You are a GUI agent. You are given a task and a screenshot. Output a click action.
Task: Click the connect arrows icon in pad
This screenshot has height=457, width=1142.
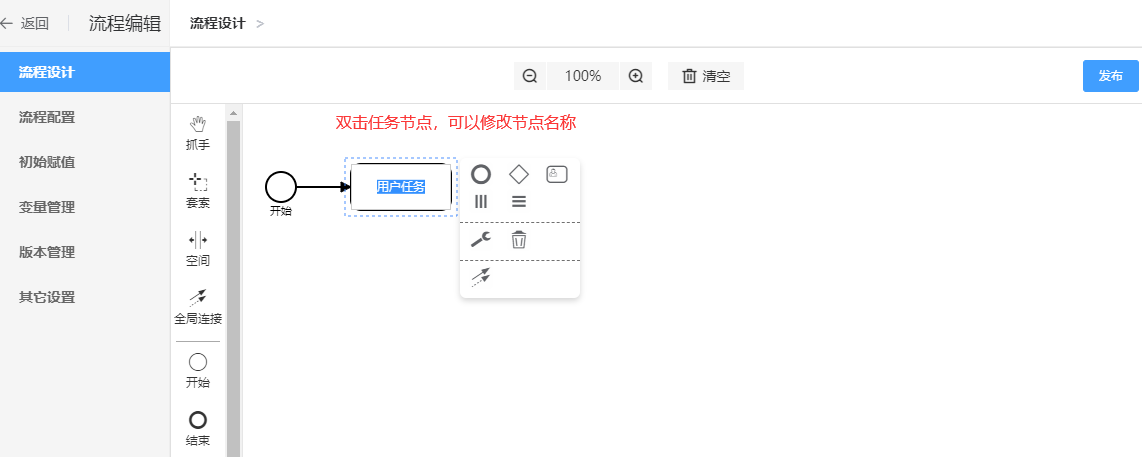[x=481, y=277]
